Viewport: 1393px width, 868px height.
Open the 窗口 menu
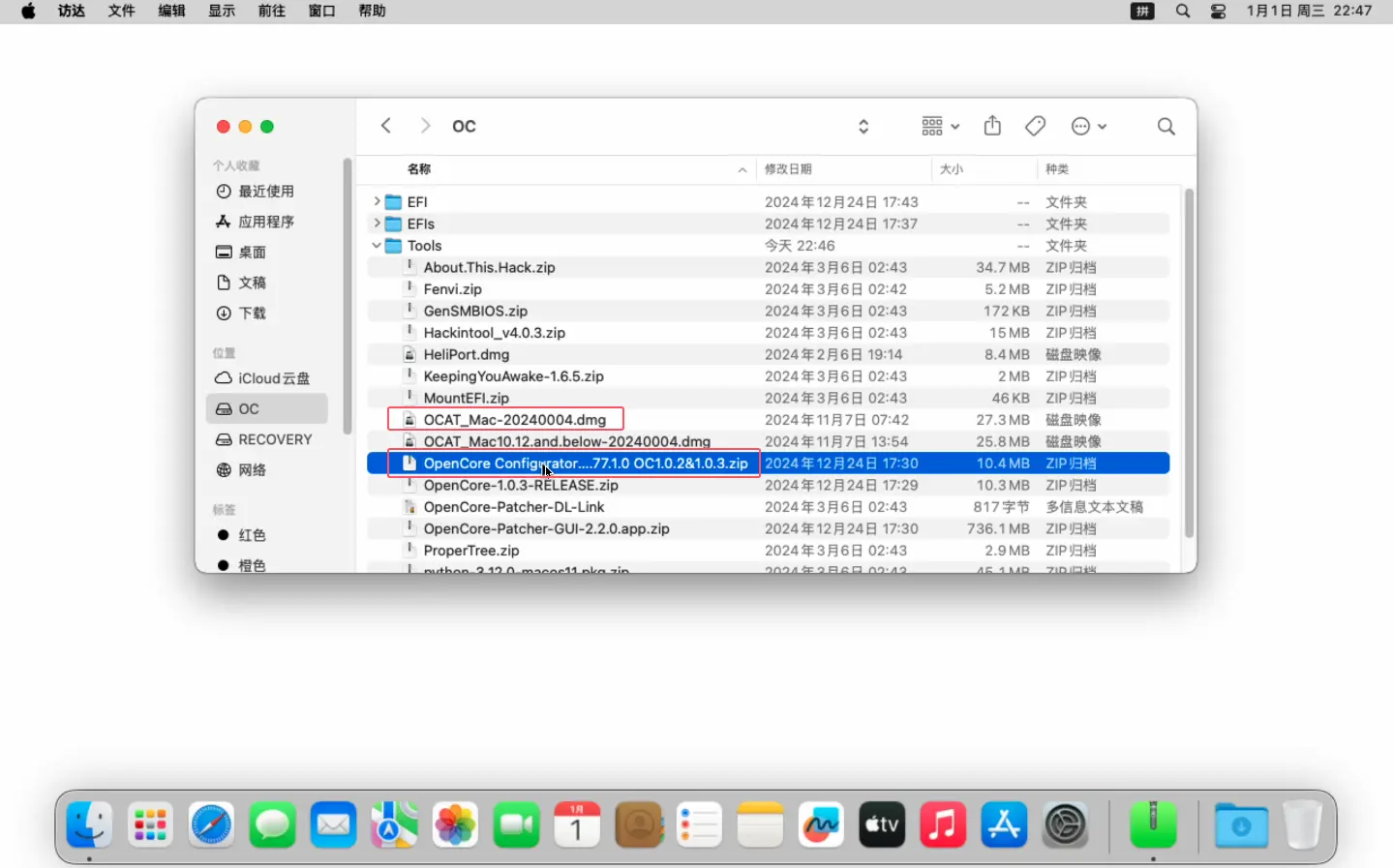(x=321, y=12)
